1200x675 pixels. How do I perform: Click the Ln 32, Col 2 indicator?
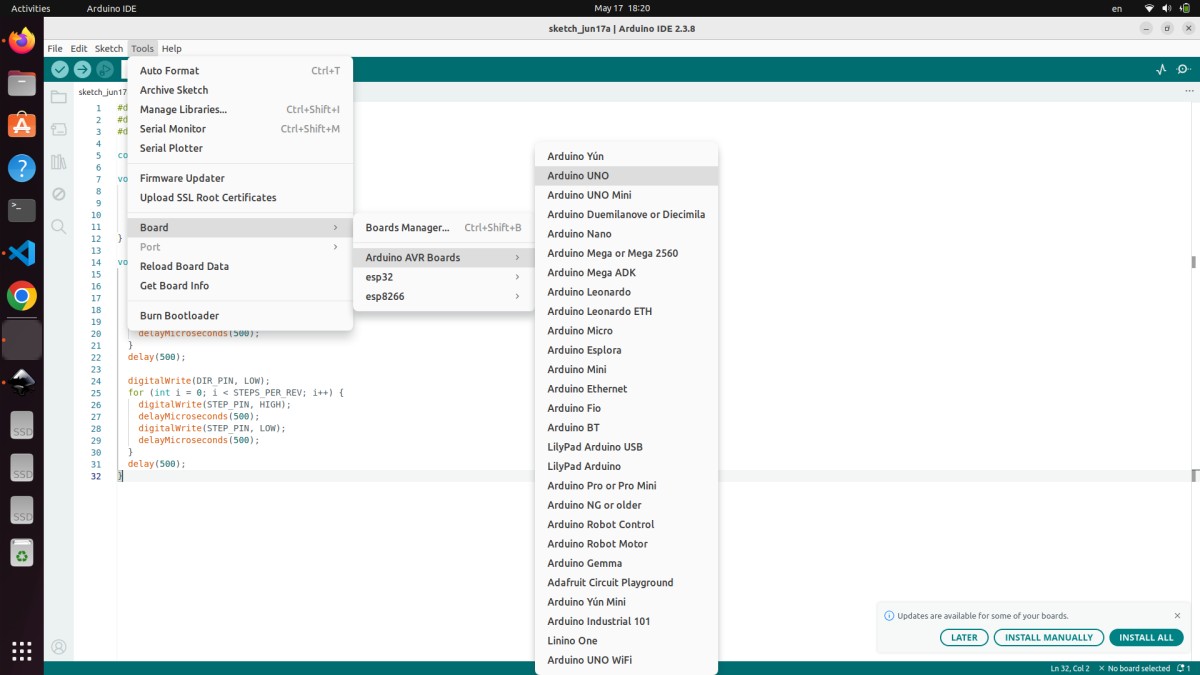1070,668
